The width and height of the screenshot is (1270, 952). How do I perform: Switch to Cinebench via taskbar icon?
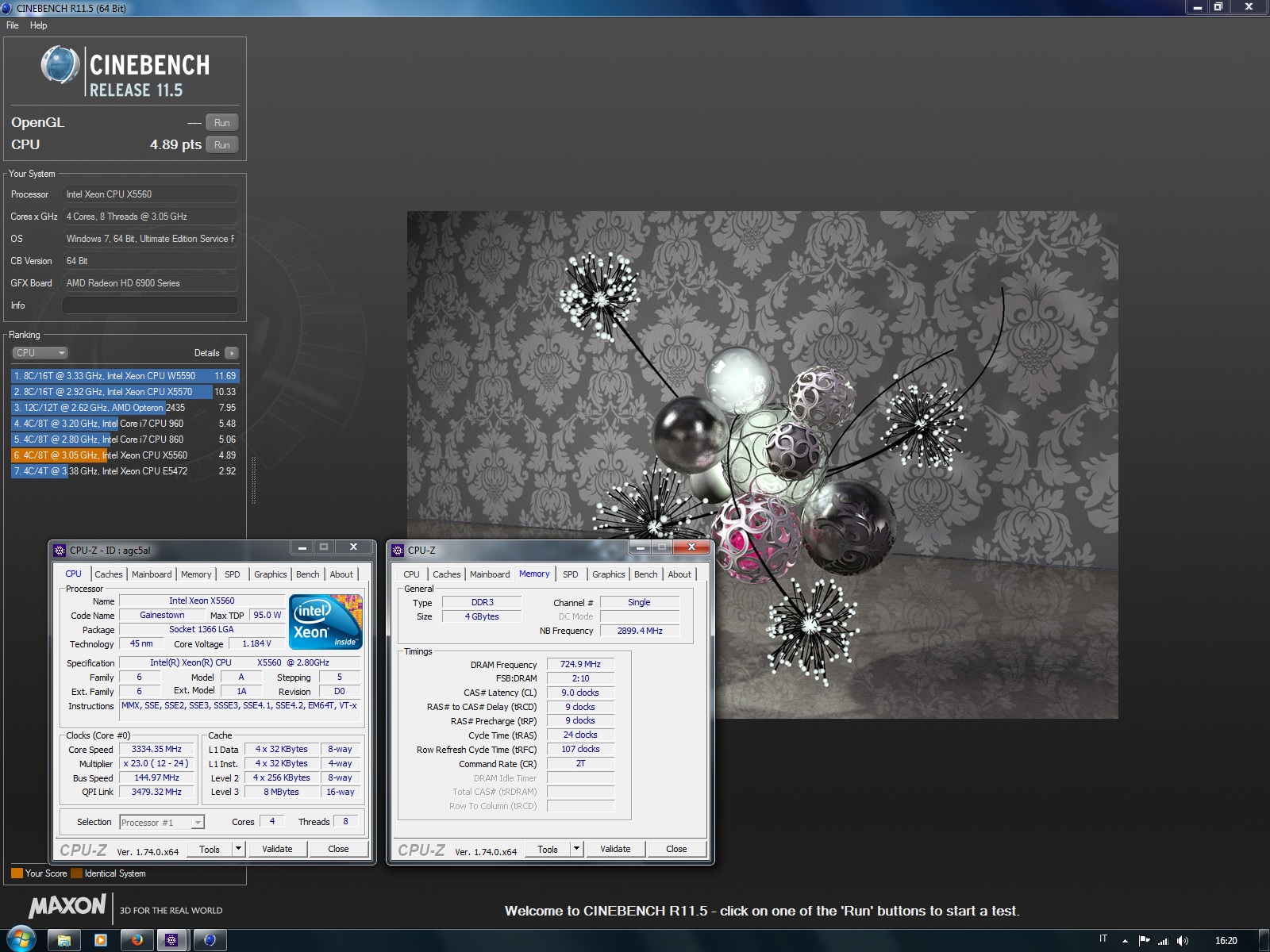point(210,940)
